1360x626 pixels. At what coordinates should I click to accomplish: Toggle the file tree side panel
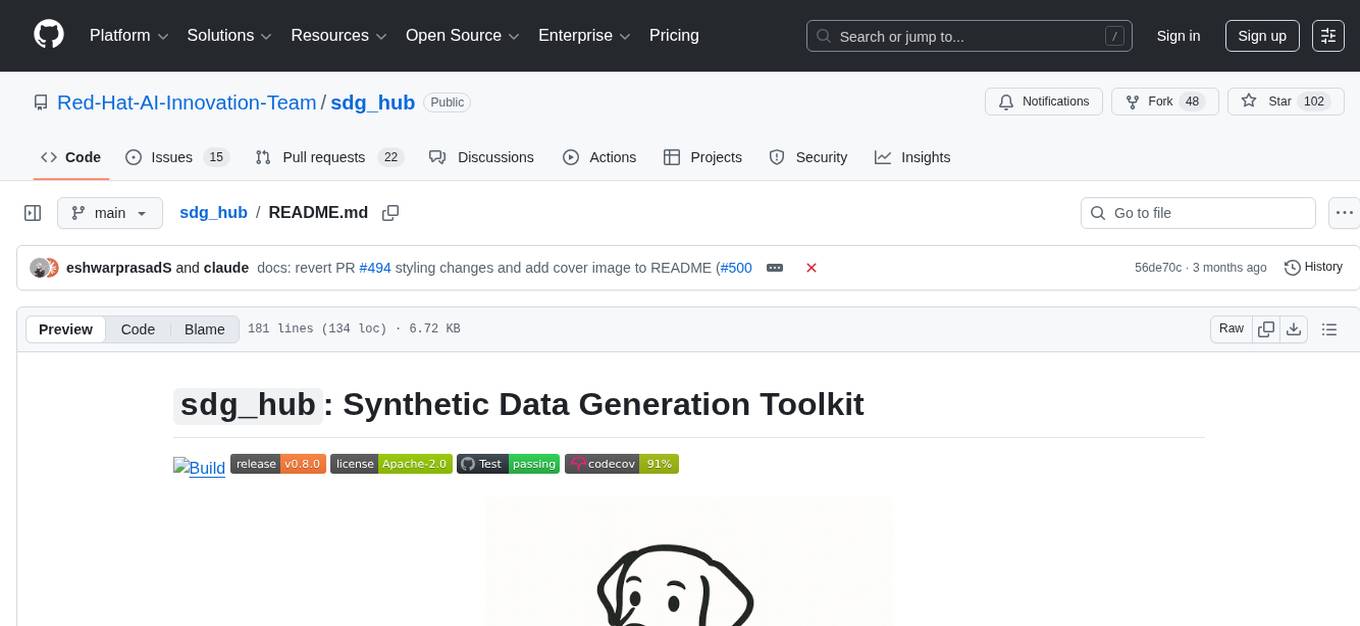32,212
